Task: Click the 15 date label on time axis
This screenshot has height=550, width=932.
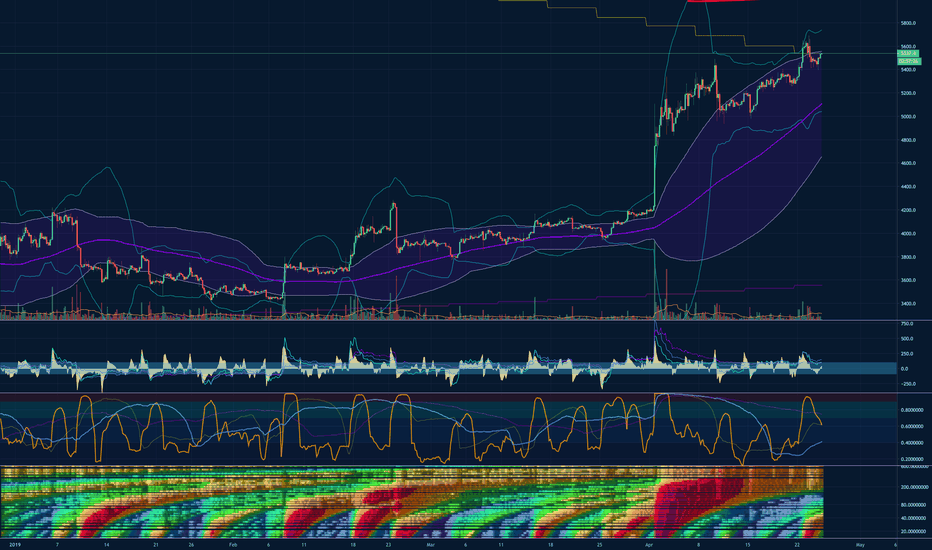Action: (x=747, y=545)
